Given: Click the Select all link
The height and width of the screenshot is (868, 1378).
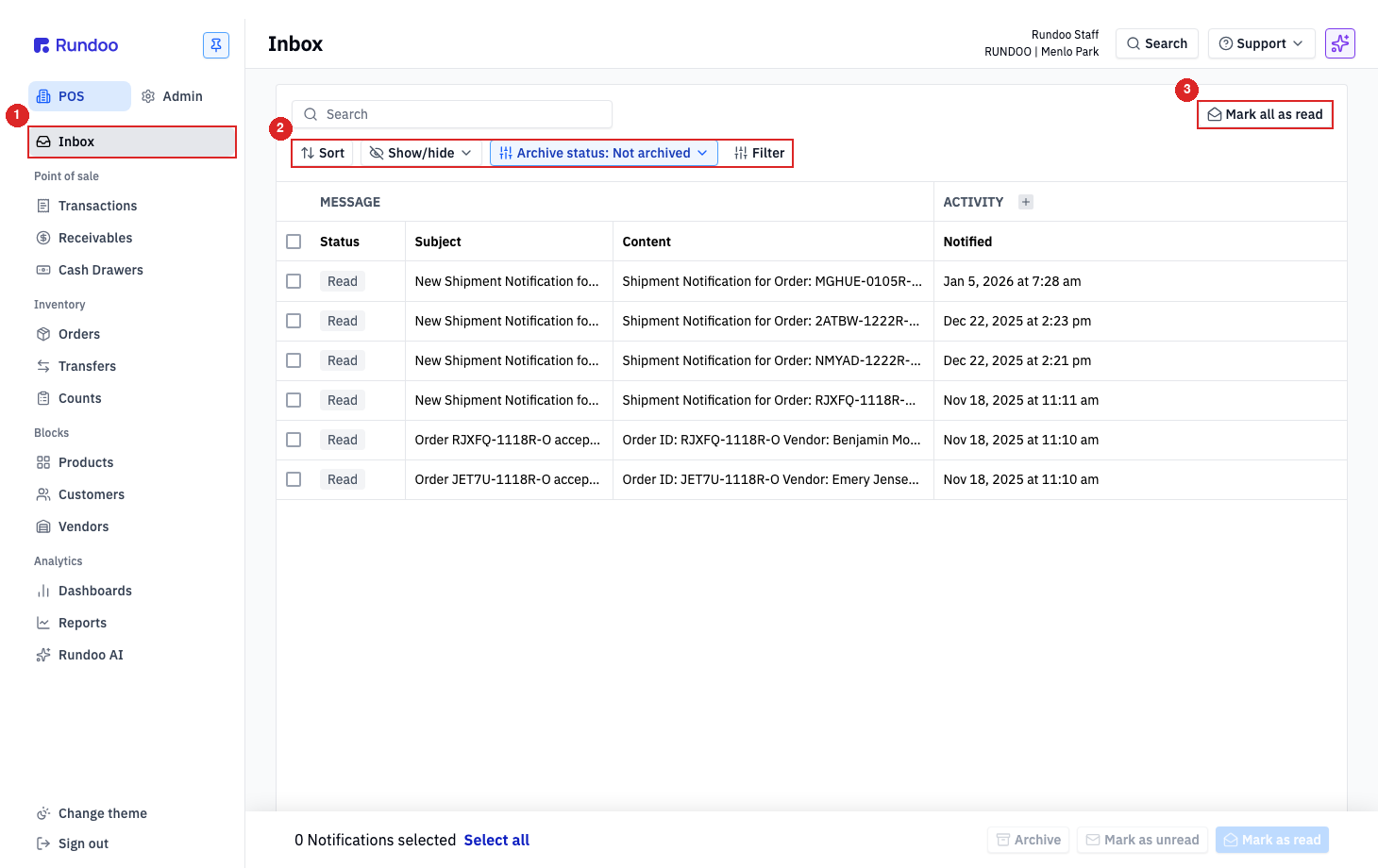Looking at the screenshot, I should click(496, 840).
